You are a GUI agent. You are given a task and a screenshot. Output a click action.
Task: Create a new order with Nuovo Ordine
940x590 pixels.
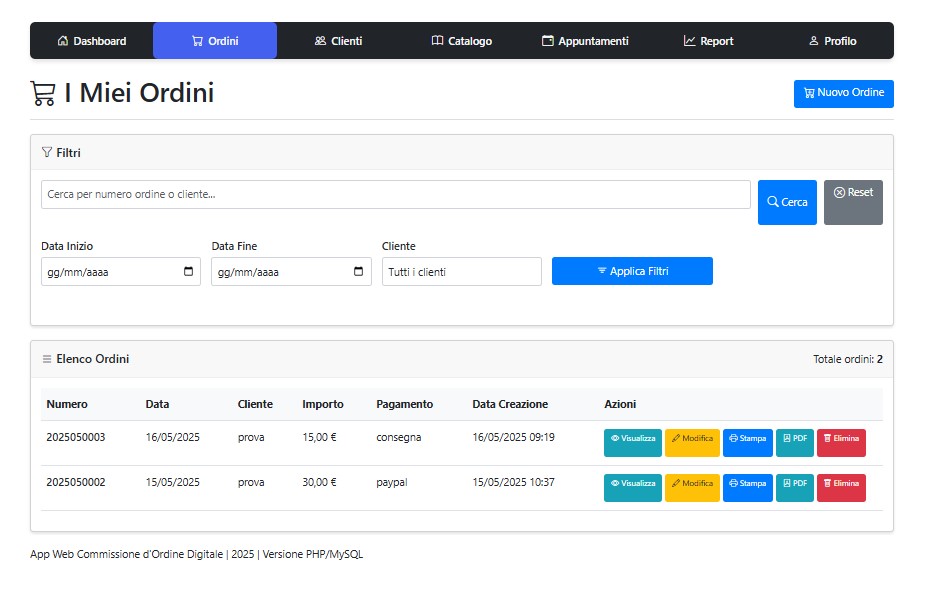tap(843, 93)
